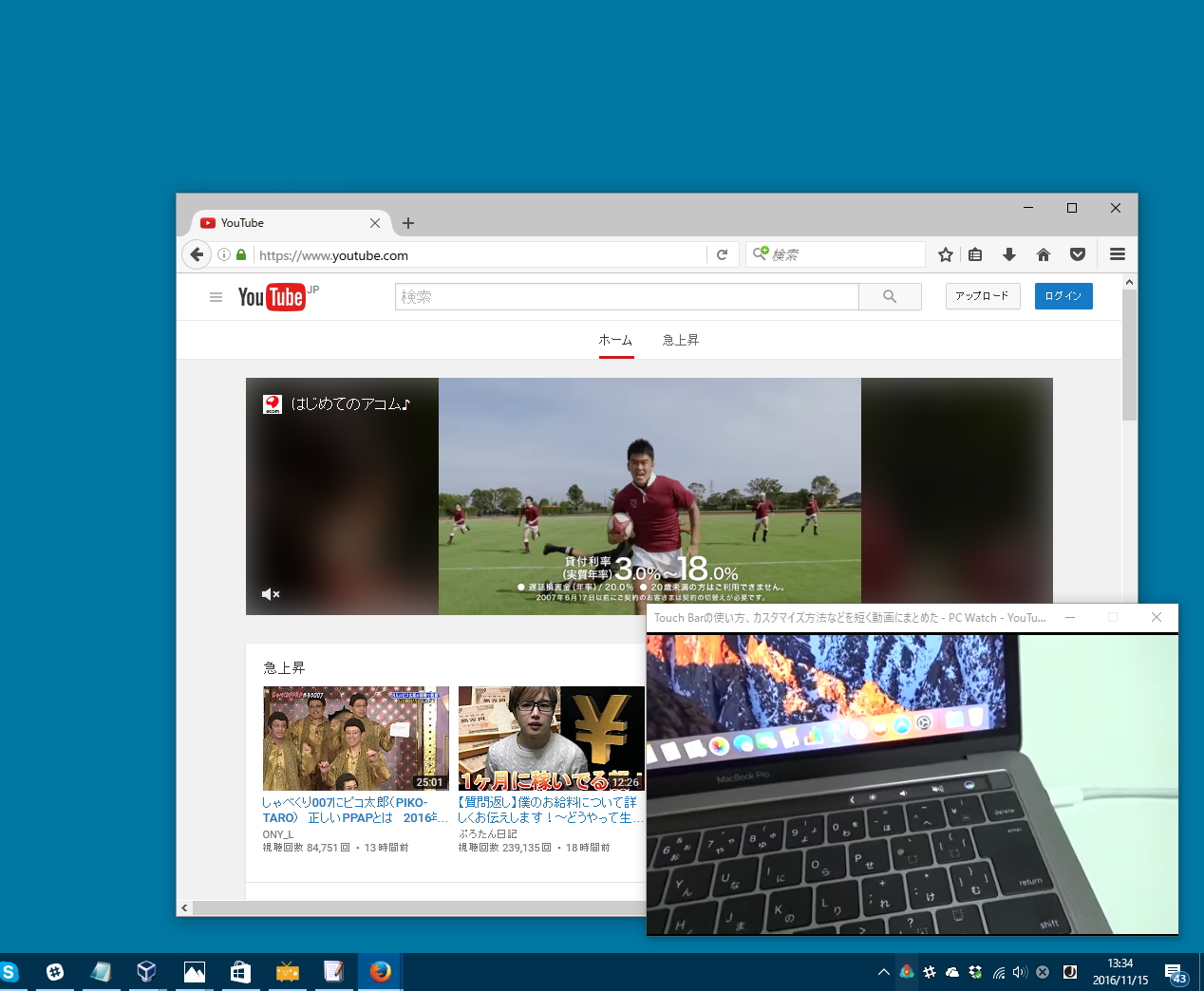
Task: Launch Skype from the taskbar
Action: (10, 971)
